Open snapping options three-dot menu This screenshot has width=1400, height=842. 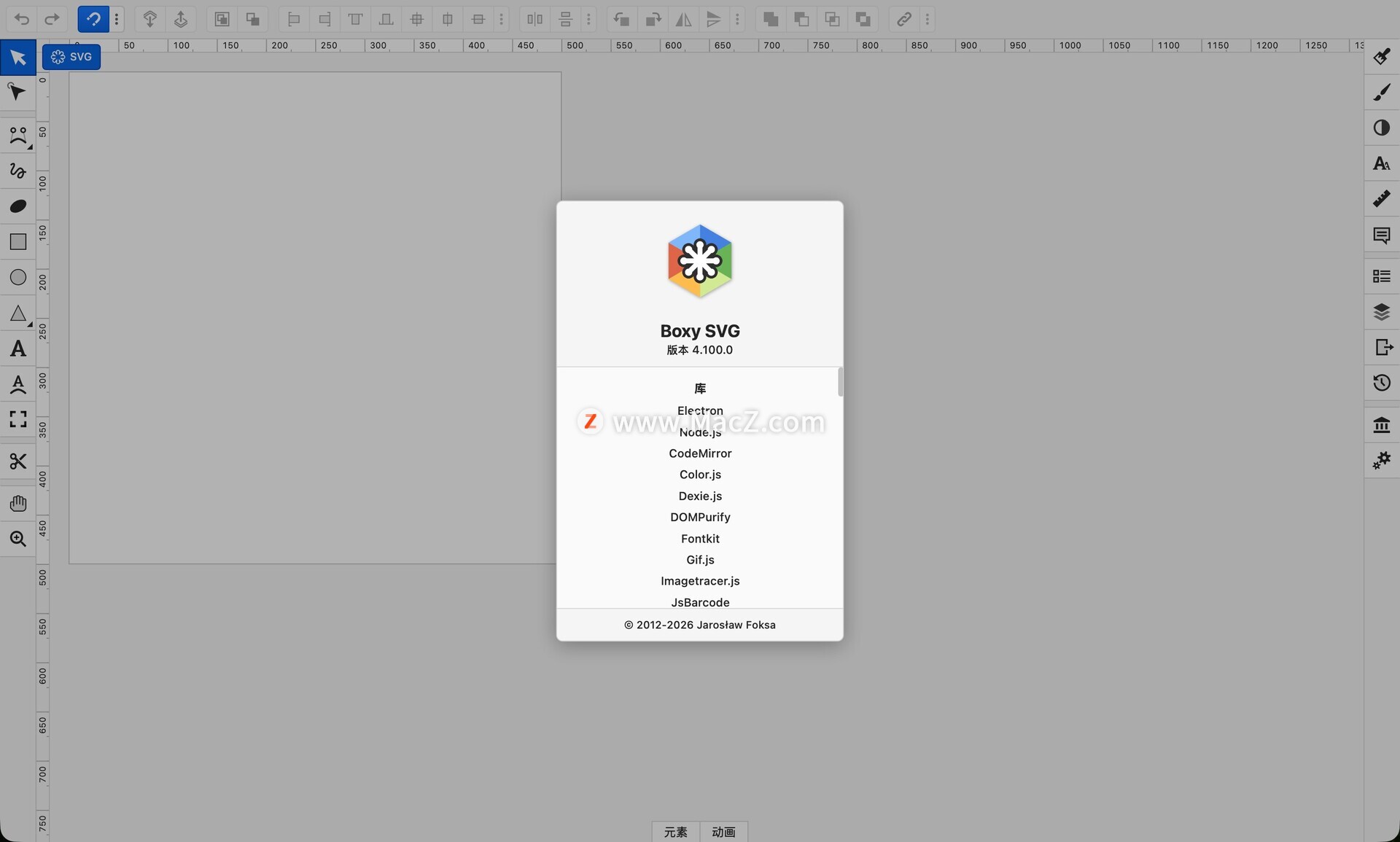point(117,19)
